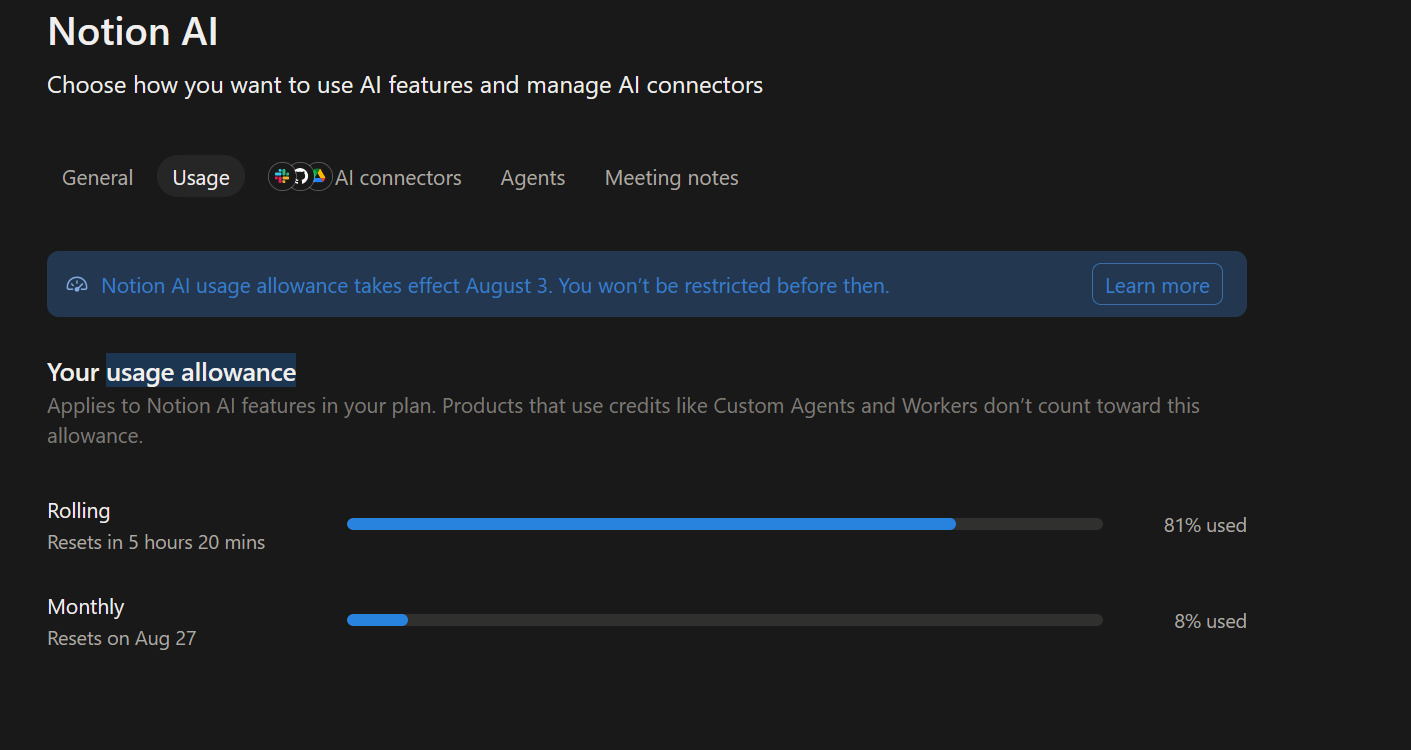Click the Notion AI page title

click(x=133, y=31)
